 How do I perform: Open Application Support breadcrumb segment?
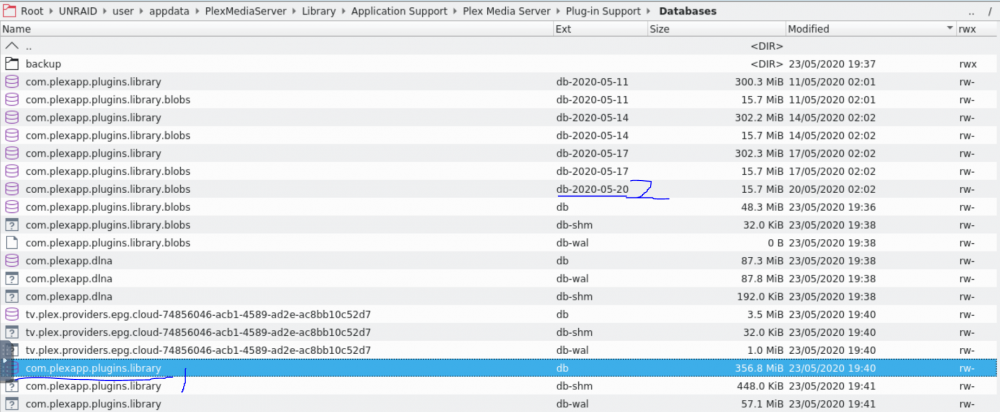click(399, 11)
